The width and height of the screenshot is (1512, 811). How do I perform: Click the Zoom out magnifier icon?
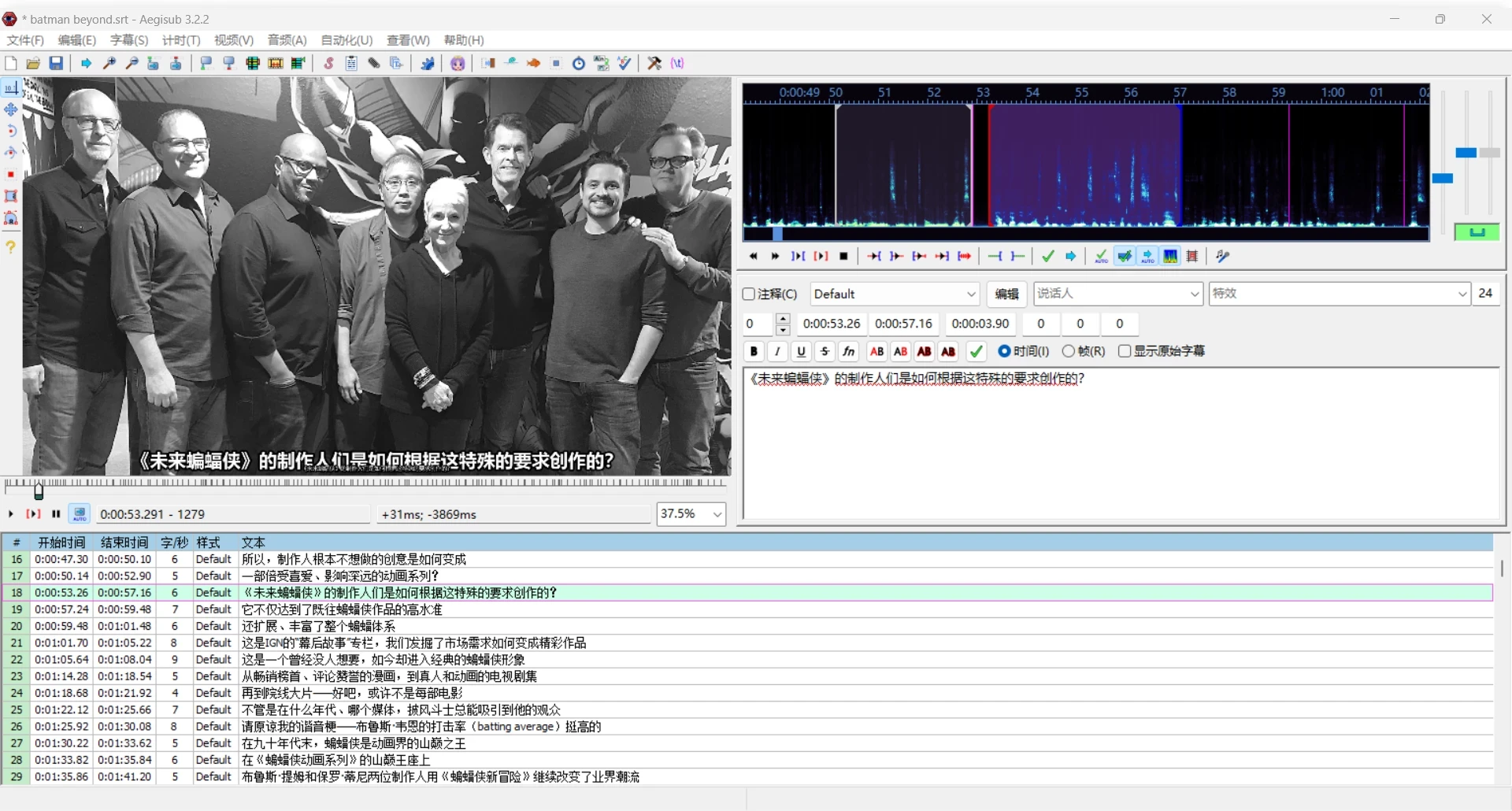(x=132, y=63)
